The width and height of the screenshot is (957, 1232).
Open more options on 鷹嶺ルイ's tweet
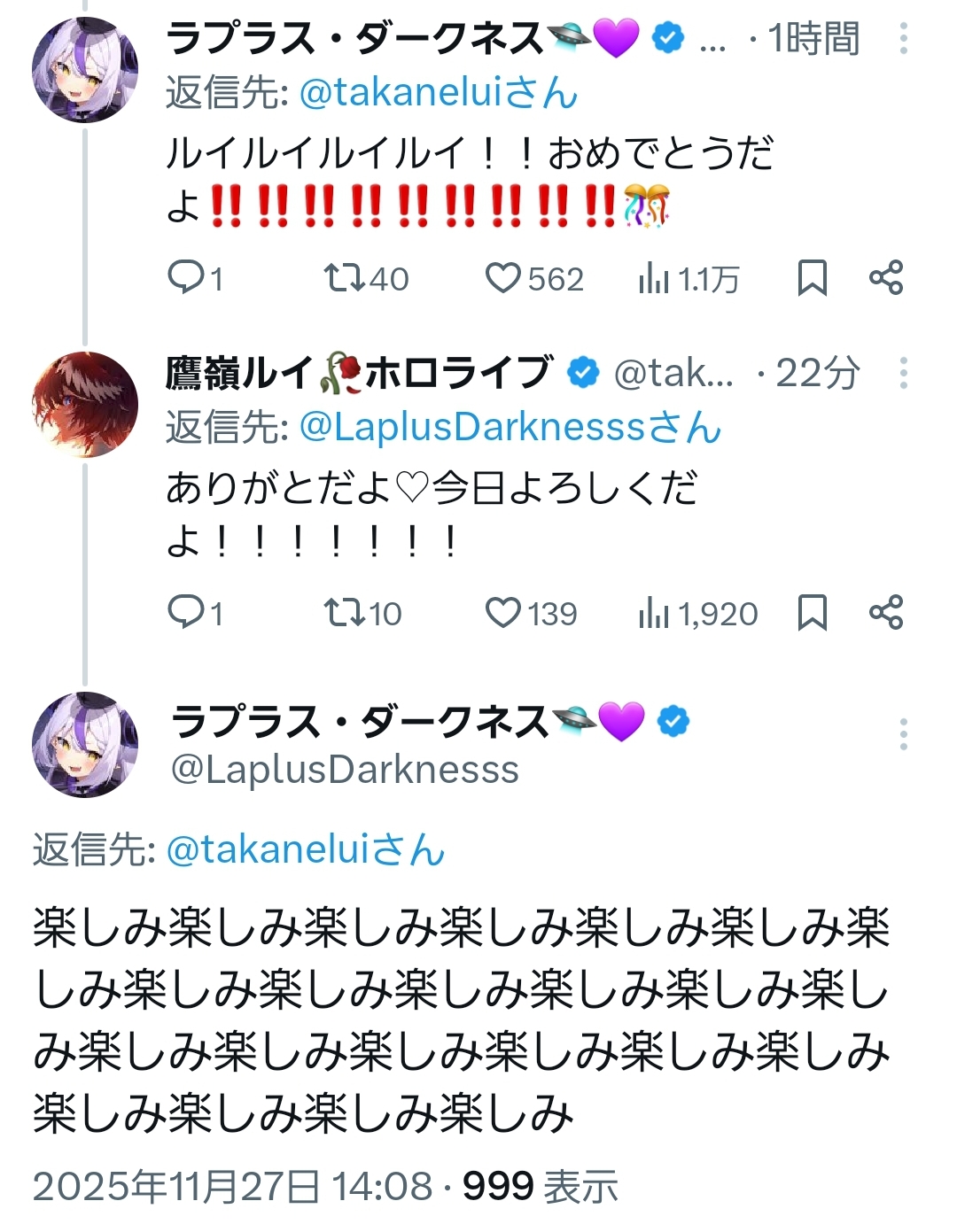pyautogui.click(x=903, y=373)
